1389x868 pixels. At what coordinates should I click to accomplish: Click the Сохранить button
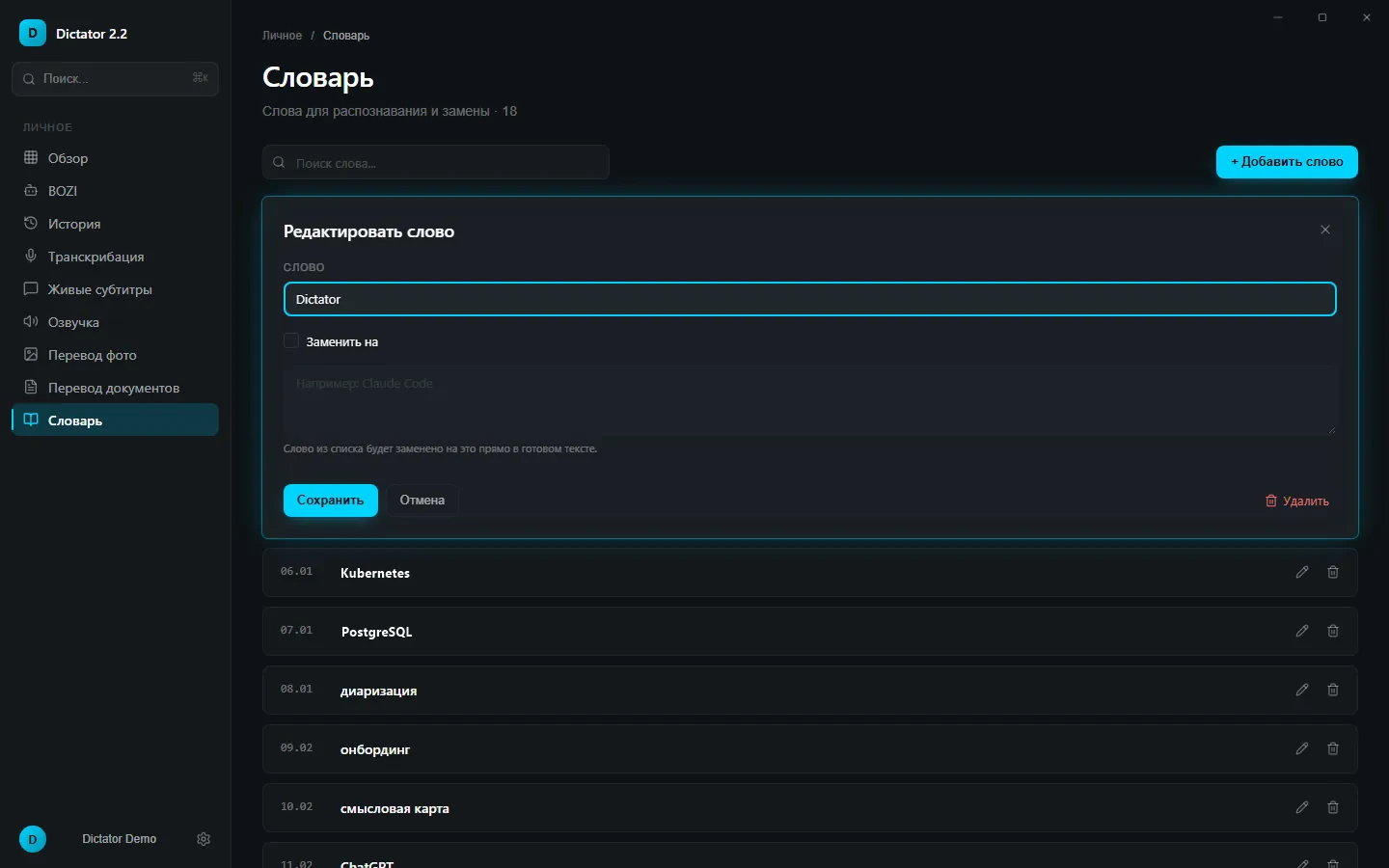(331, 501)
